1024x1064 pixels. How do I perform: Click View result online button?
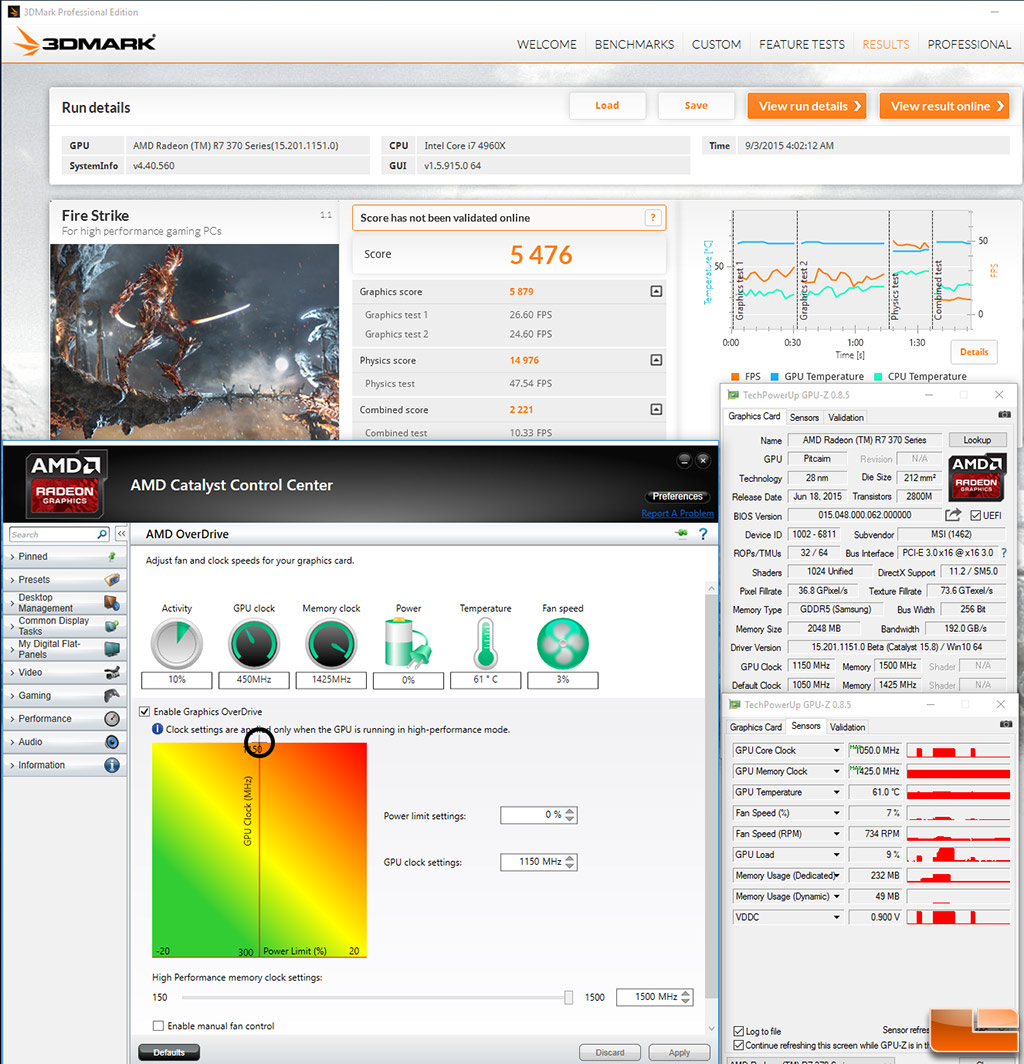944,106
